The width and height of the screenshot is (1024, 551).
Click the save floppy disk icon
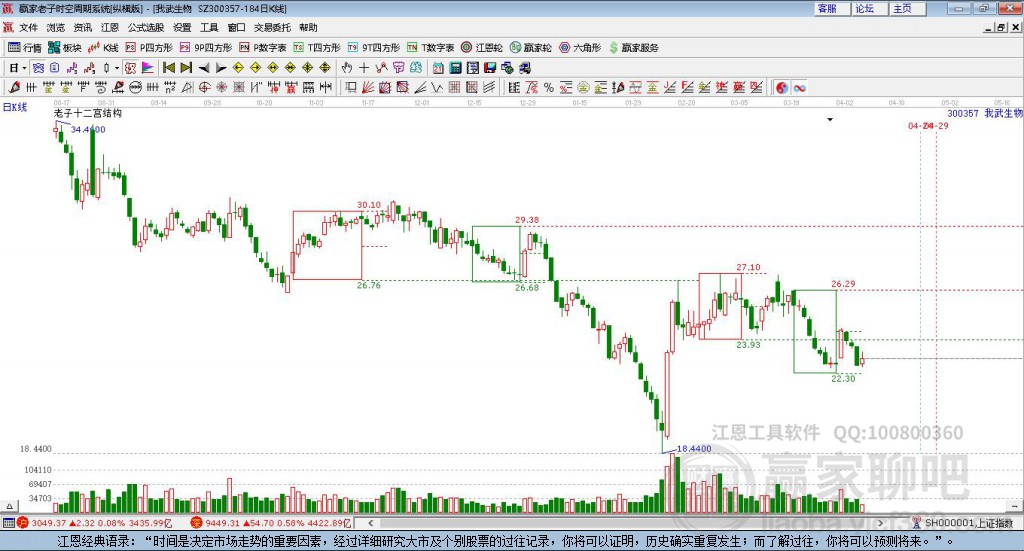[x=490, y=67]
